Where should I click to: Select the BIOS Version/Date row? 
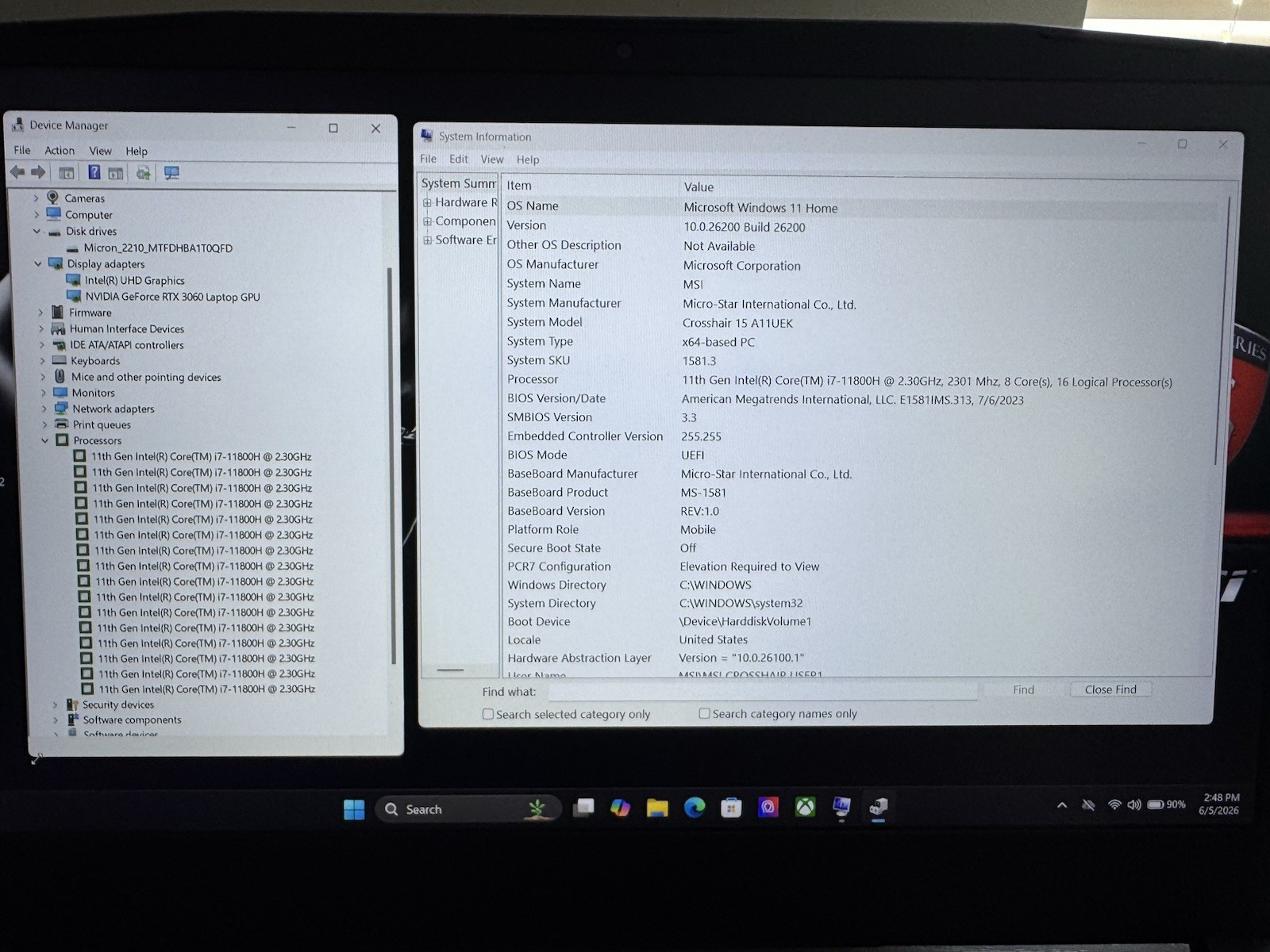[859, 399]
